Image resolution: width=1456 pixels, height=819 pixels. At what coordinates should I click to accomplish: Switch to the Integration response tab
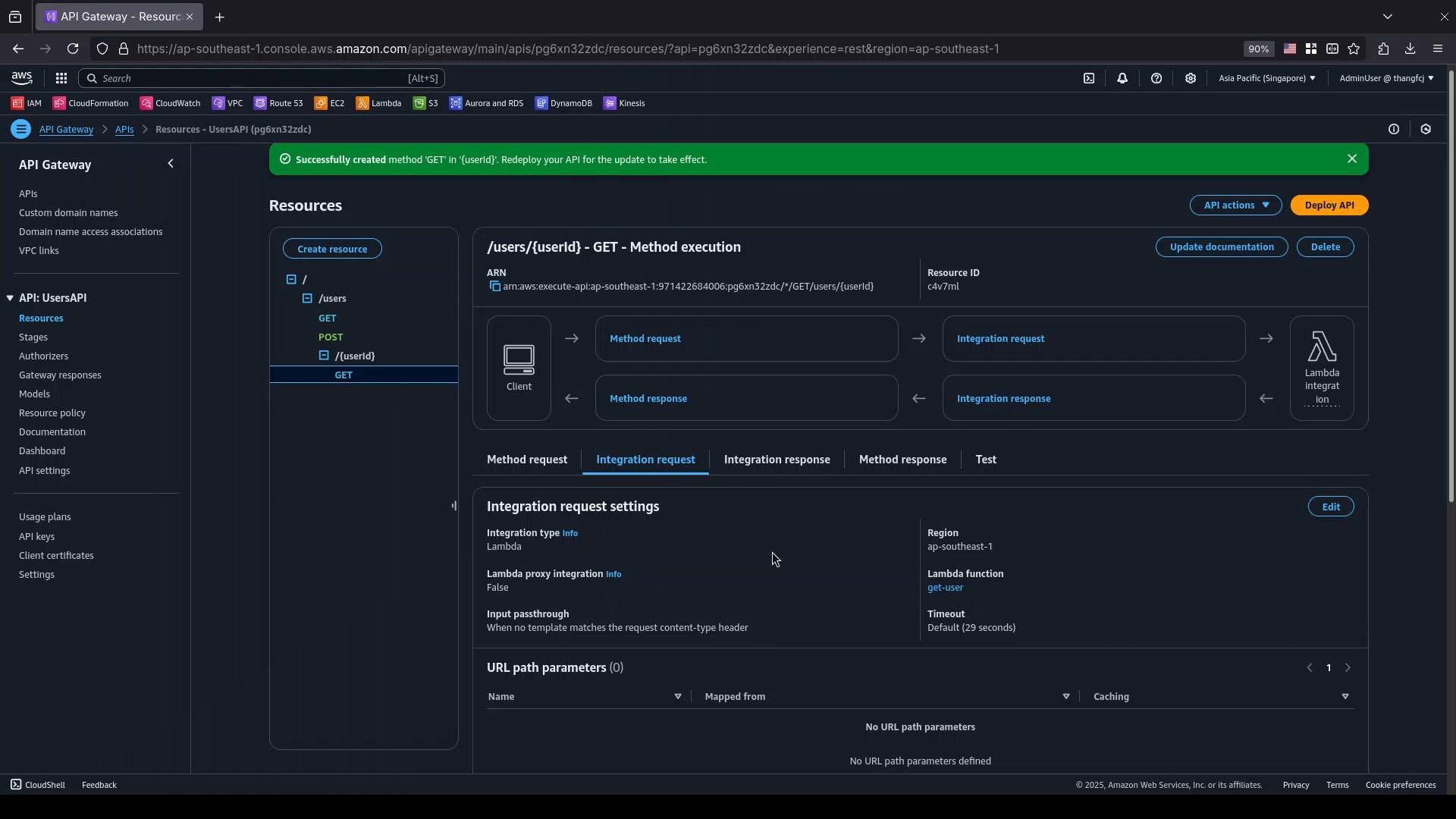tap(777, 460)
